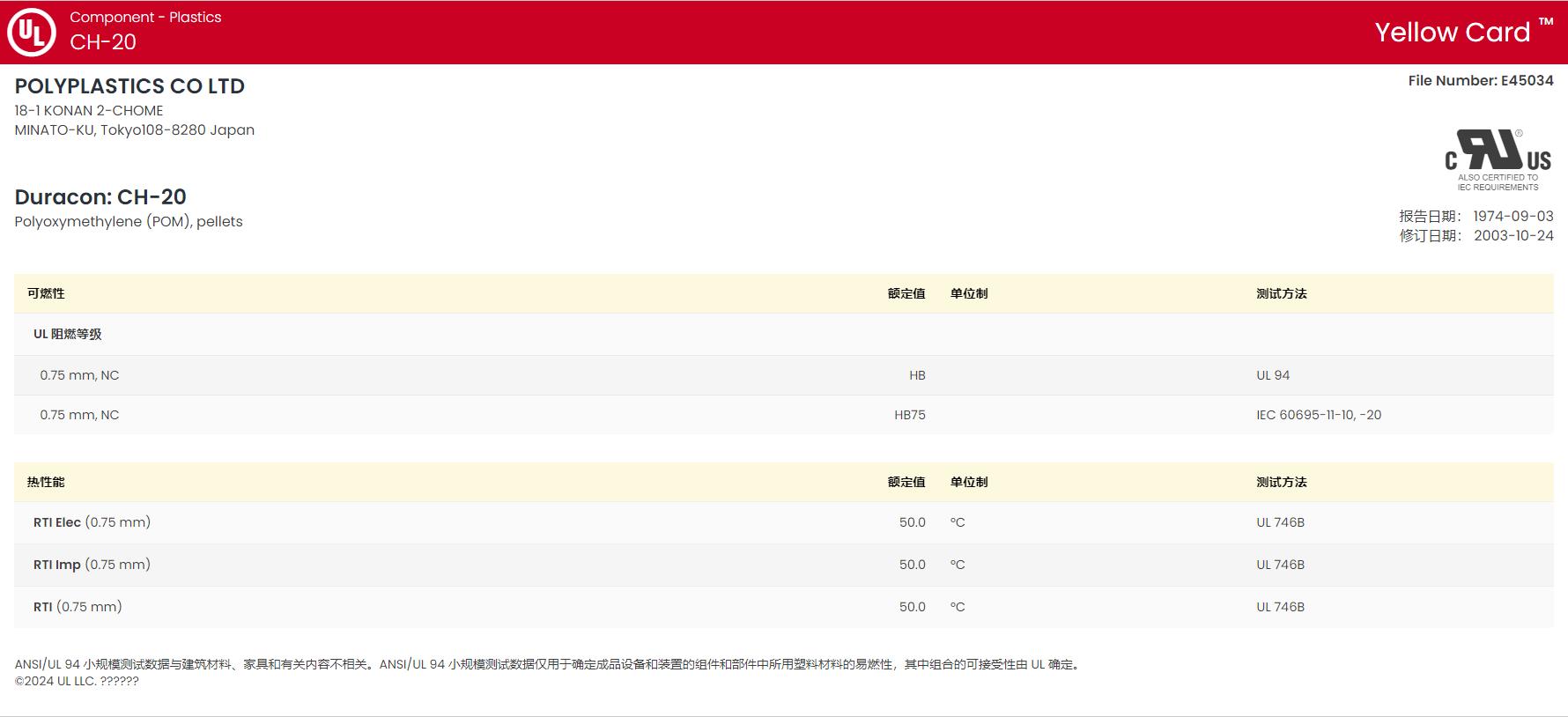The height and width of the screenshot is (717, 1568).
Task: Click the 热性能 section header
Action: (x=46, y=482)
